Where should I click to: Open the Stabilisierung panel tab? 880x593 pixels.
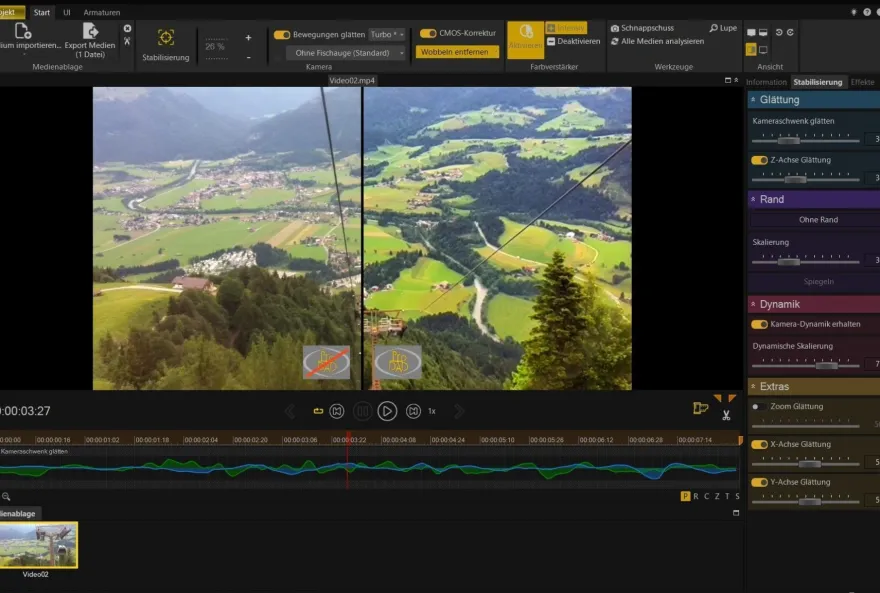pyautogui.click(x=818, y=82)
